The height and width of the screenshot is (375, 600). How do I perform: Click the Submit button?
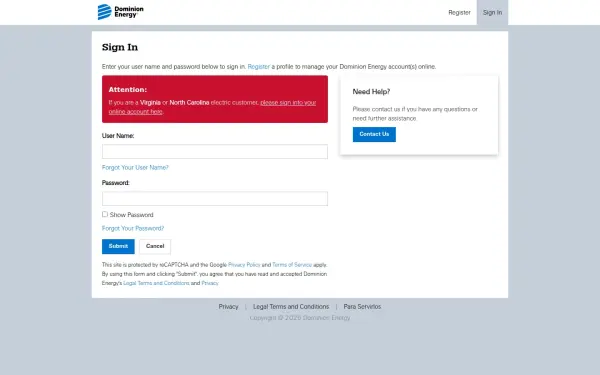point(118,246)
